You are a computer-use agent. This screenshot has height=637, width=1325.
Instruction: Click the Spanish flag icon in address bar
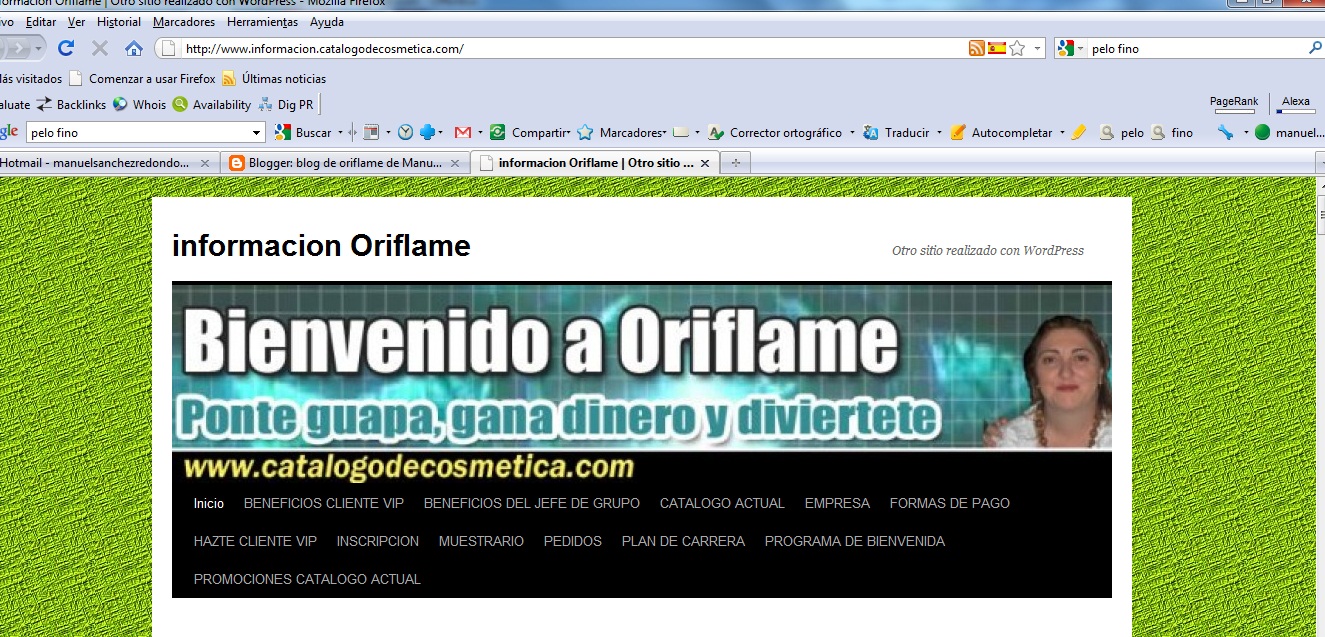point(996,48)
